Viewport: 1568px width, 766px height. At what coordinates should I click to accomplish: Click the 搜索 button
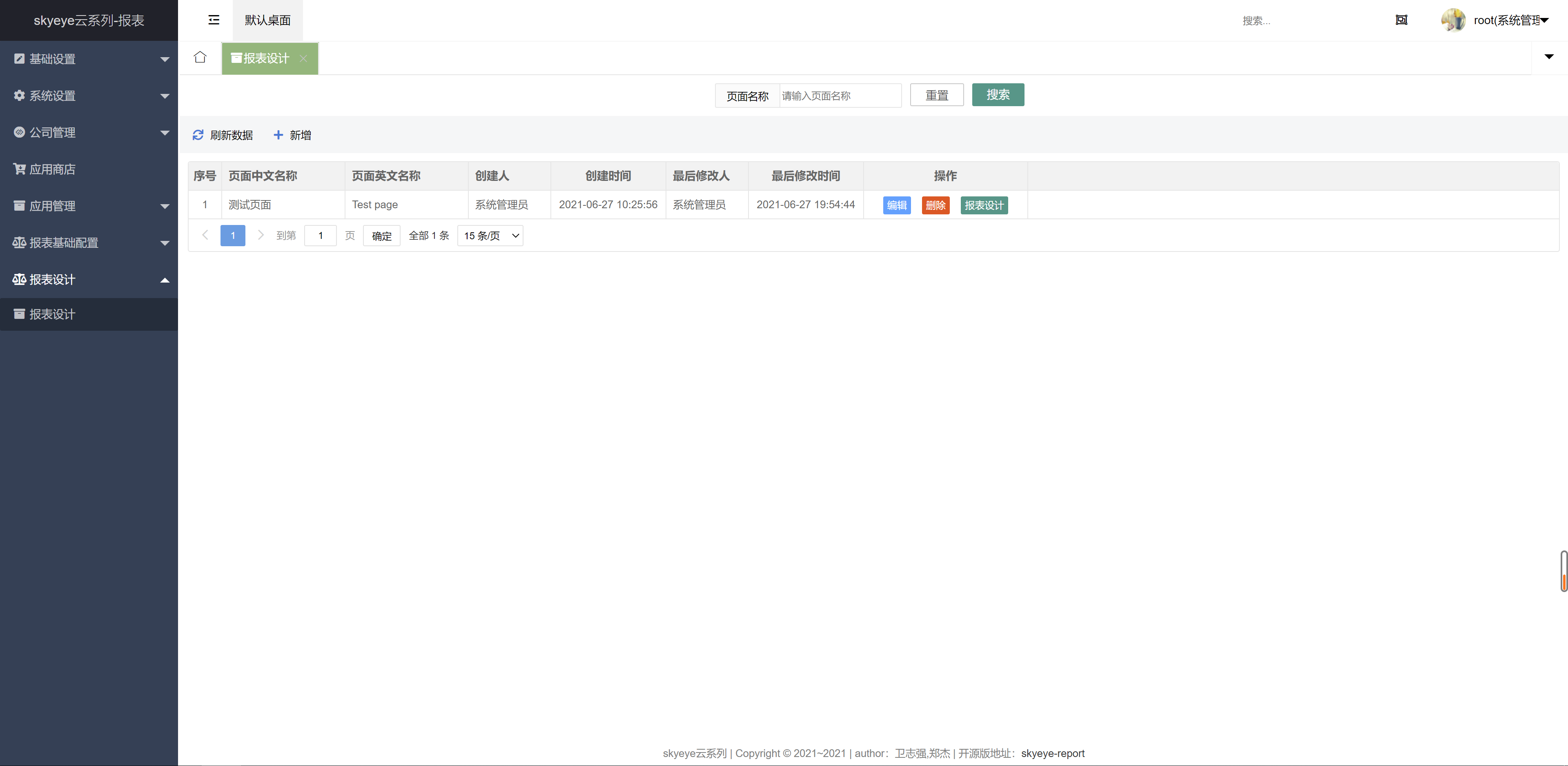tap(998, 95)
